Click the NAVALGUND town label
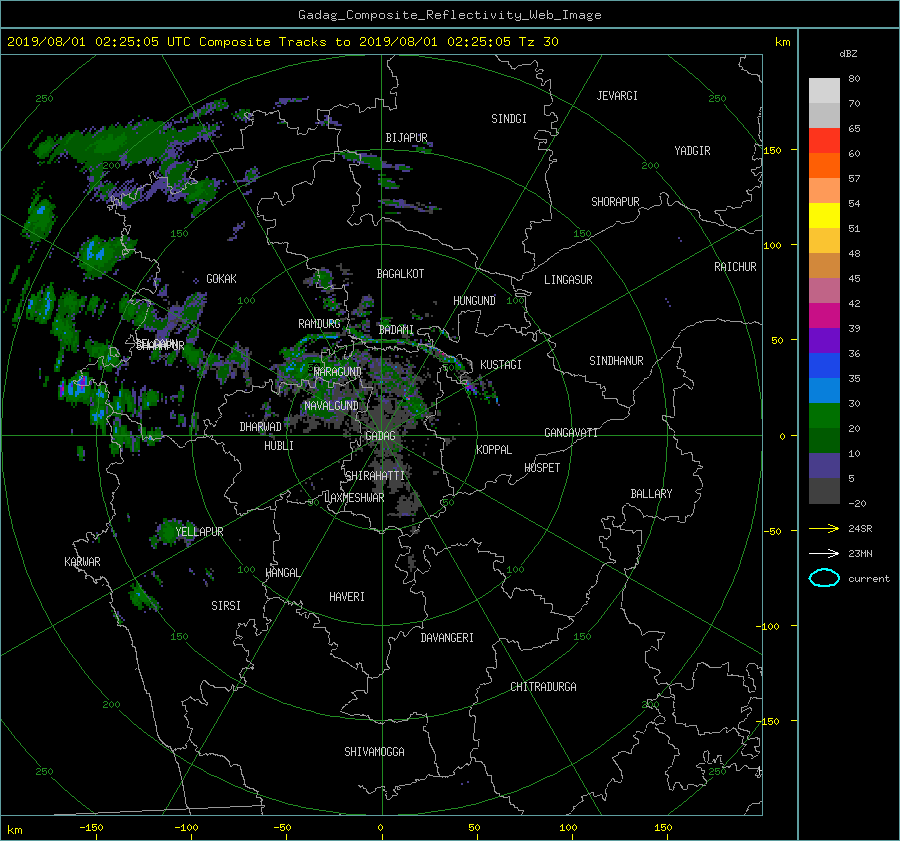This screenshot has height=841, width=900. (x=331, y=406)
